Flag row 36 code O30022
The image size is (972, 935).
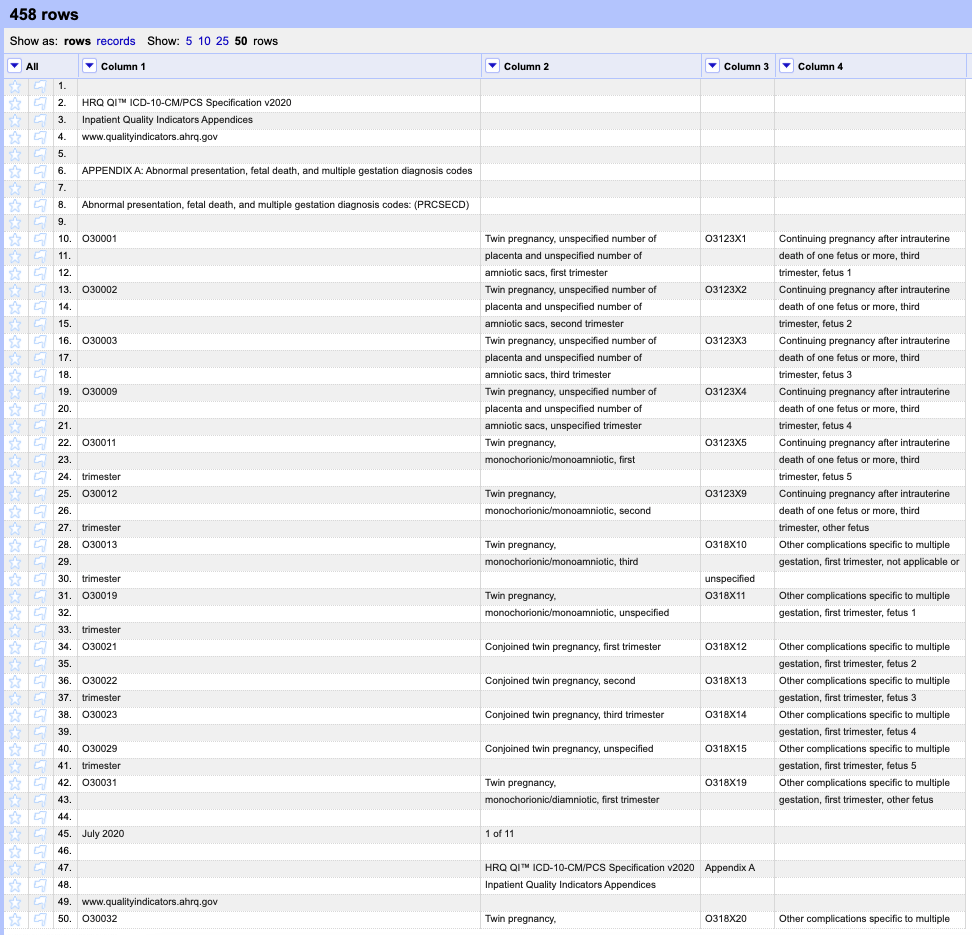(40, 681)
